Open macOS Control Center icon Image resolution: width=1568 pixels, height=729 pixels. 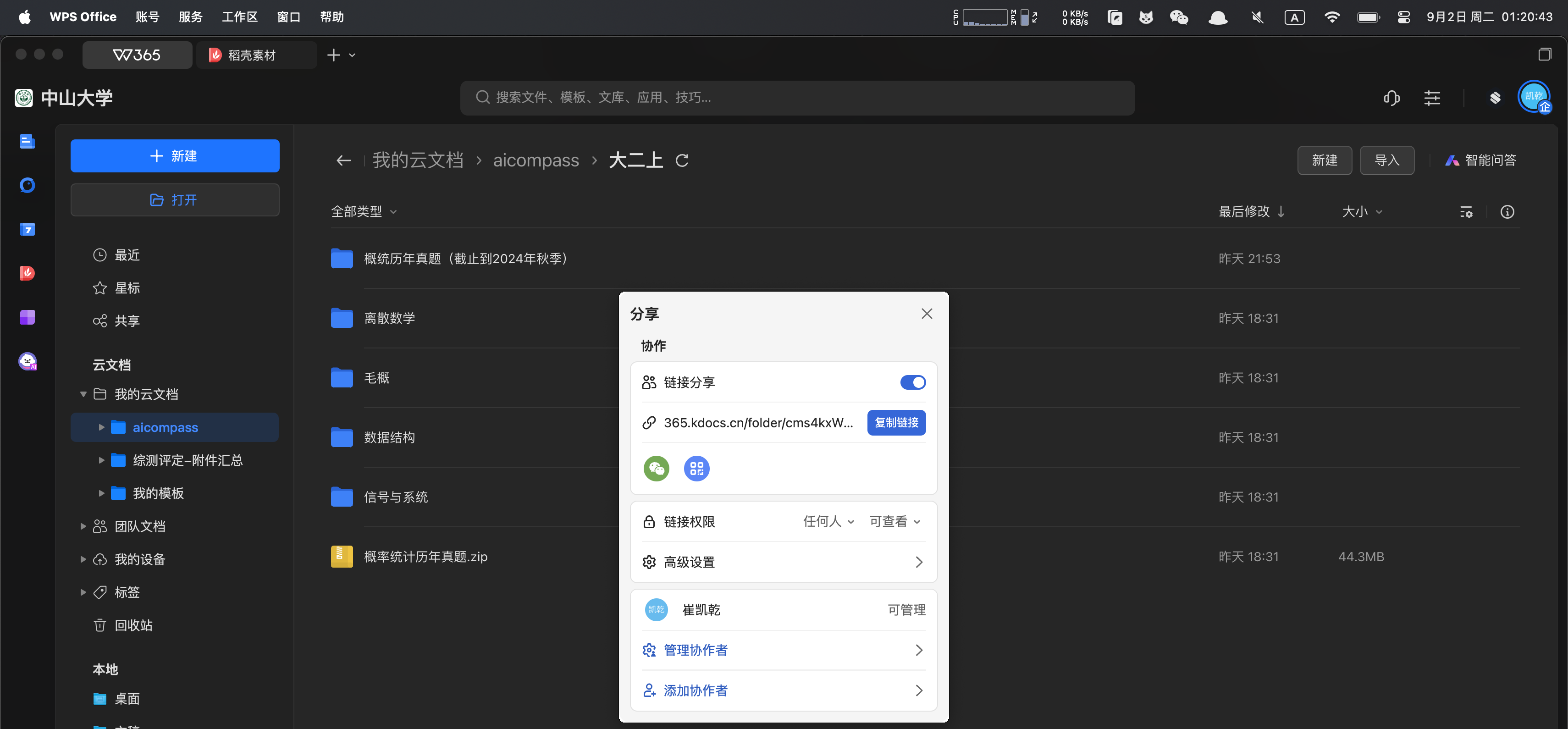click(1404, 17)
